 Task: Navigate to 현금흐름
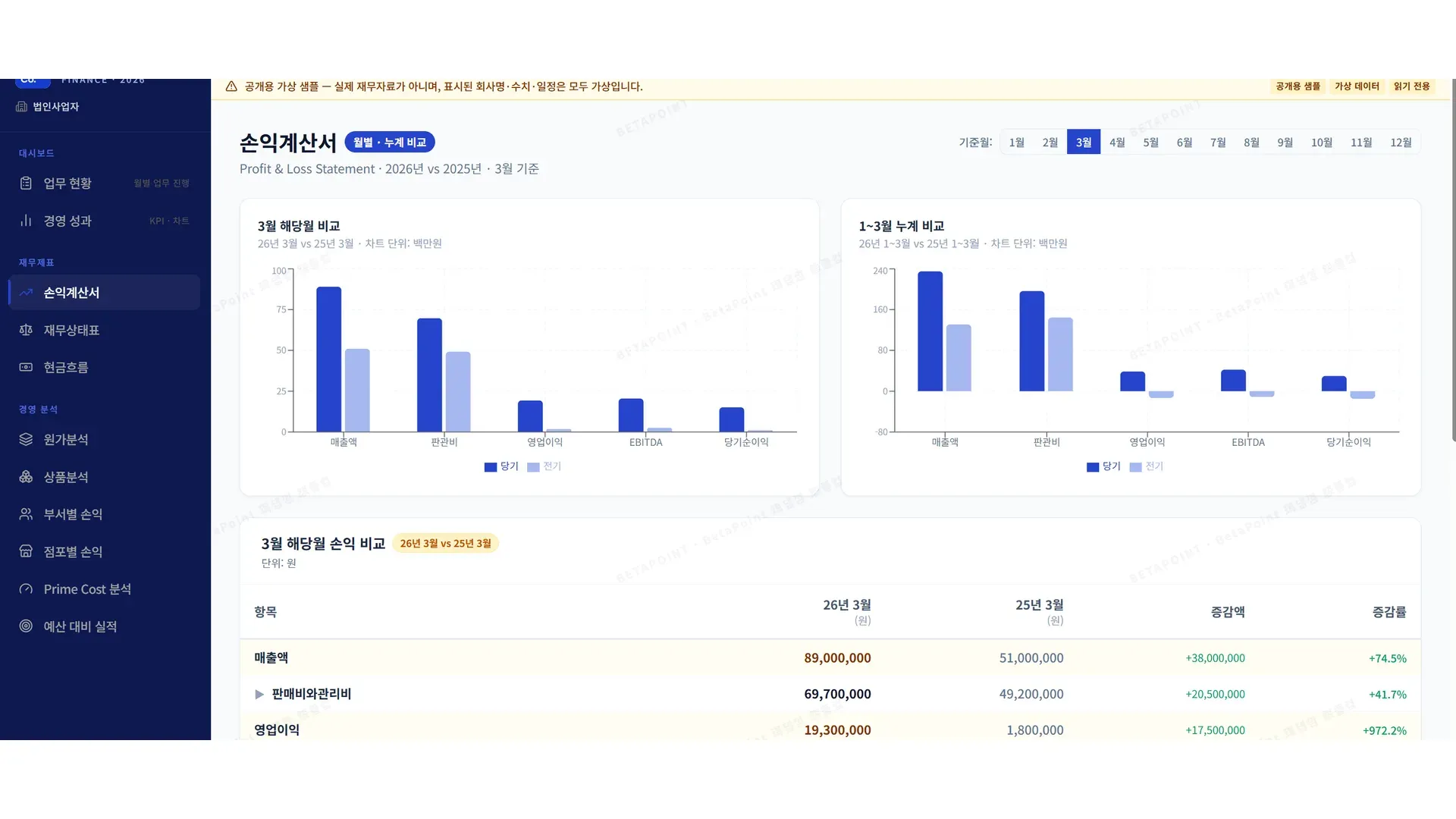(x=105, y=367)
